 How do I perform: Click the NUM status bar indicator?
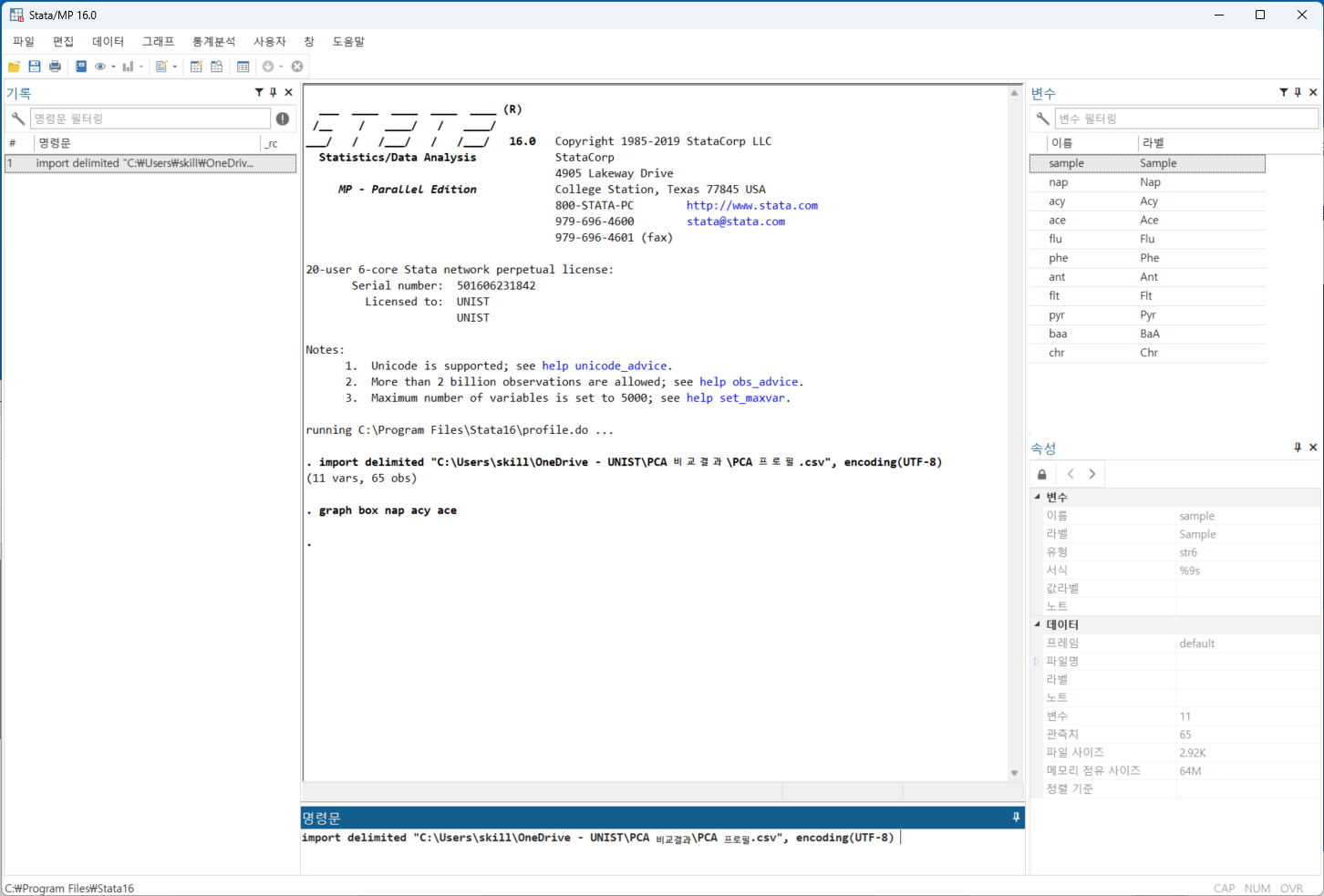pyautogui.click(x=1257, y=888)
